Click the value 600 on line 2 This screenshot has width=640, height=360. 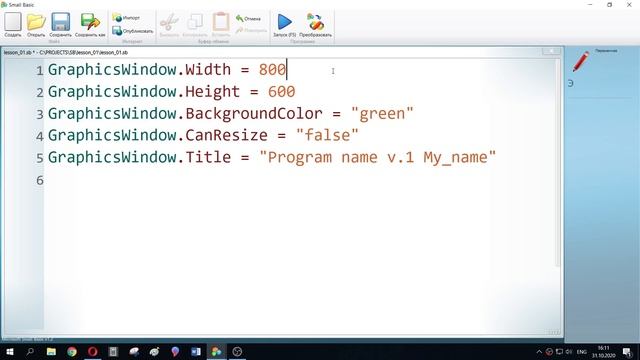pyautogui.click(x=282, y=92)
